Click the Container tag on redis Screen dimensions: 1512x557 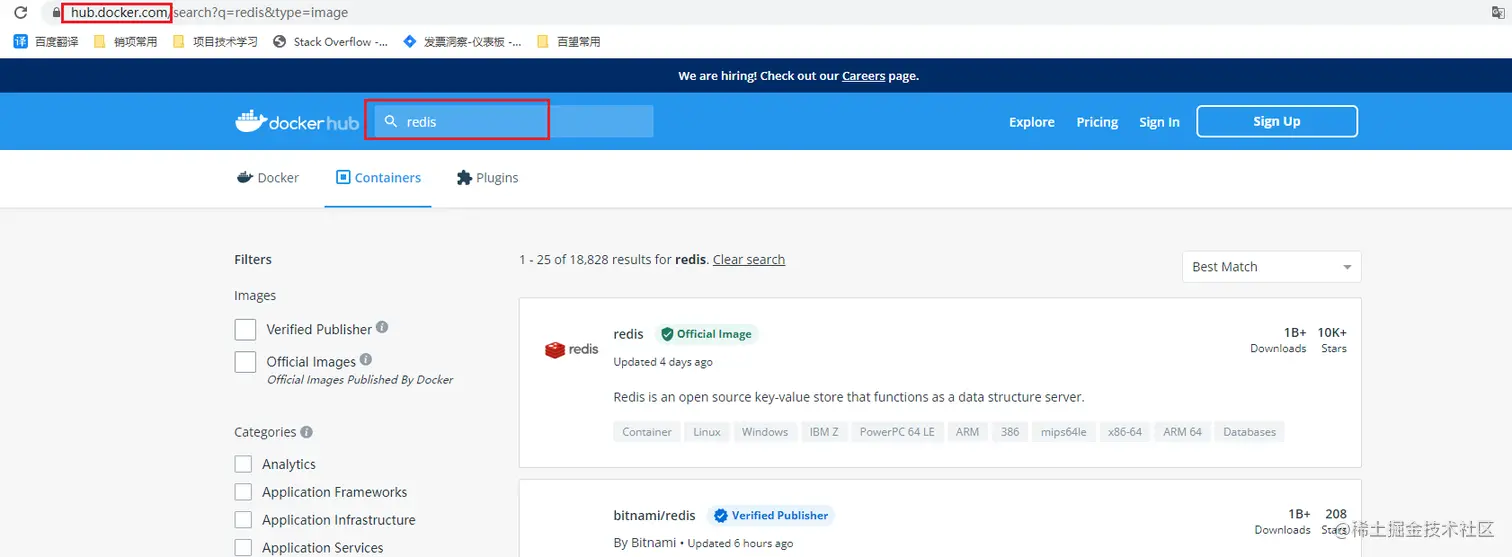tap(647, 432)
